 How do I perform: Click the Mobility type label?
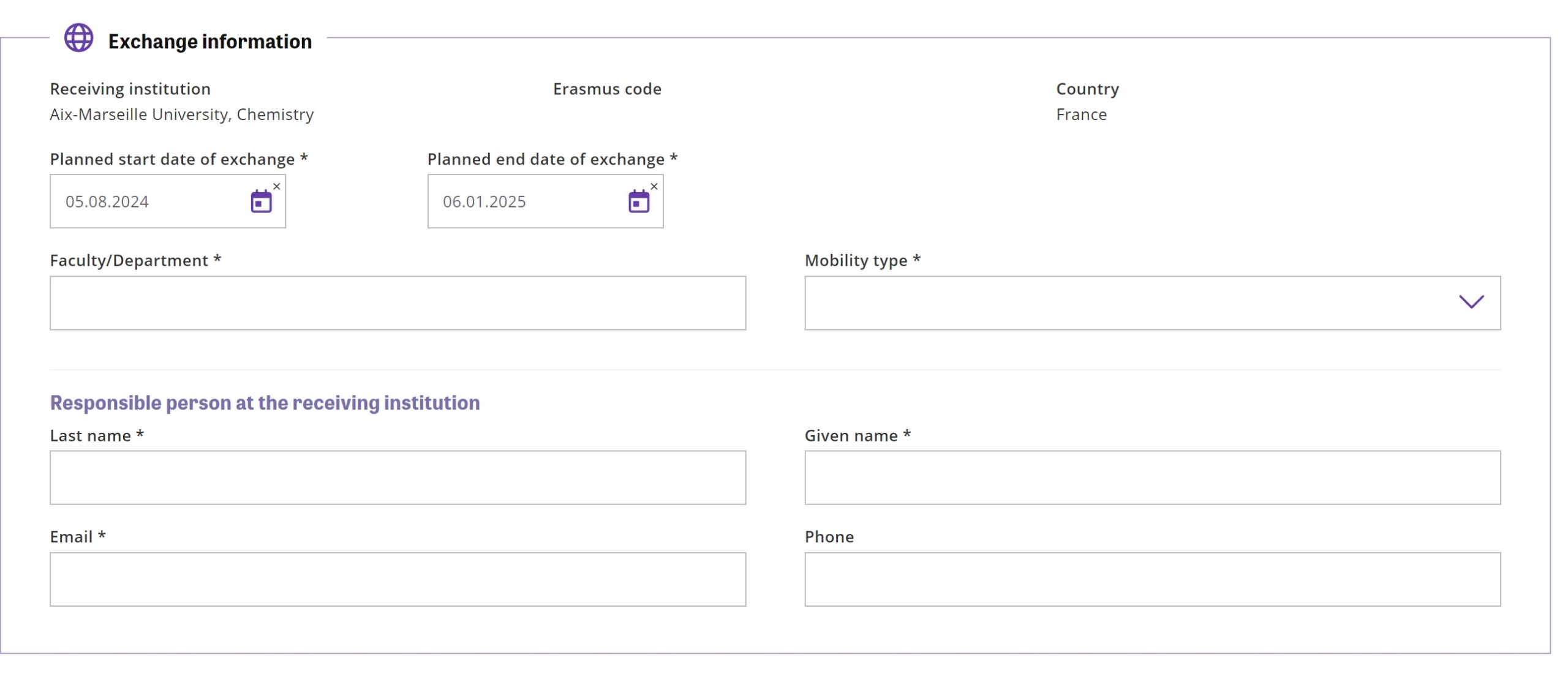[x=862, y=261]
